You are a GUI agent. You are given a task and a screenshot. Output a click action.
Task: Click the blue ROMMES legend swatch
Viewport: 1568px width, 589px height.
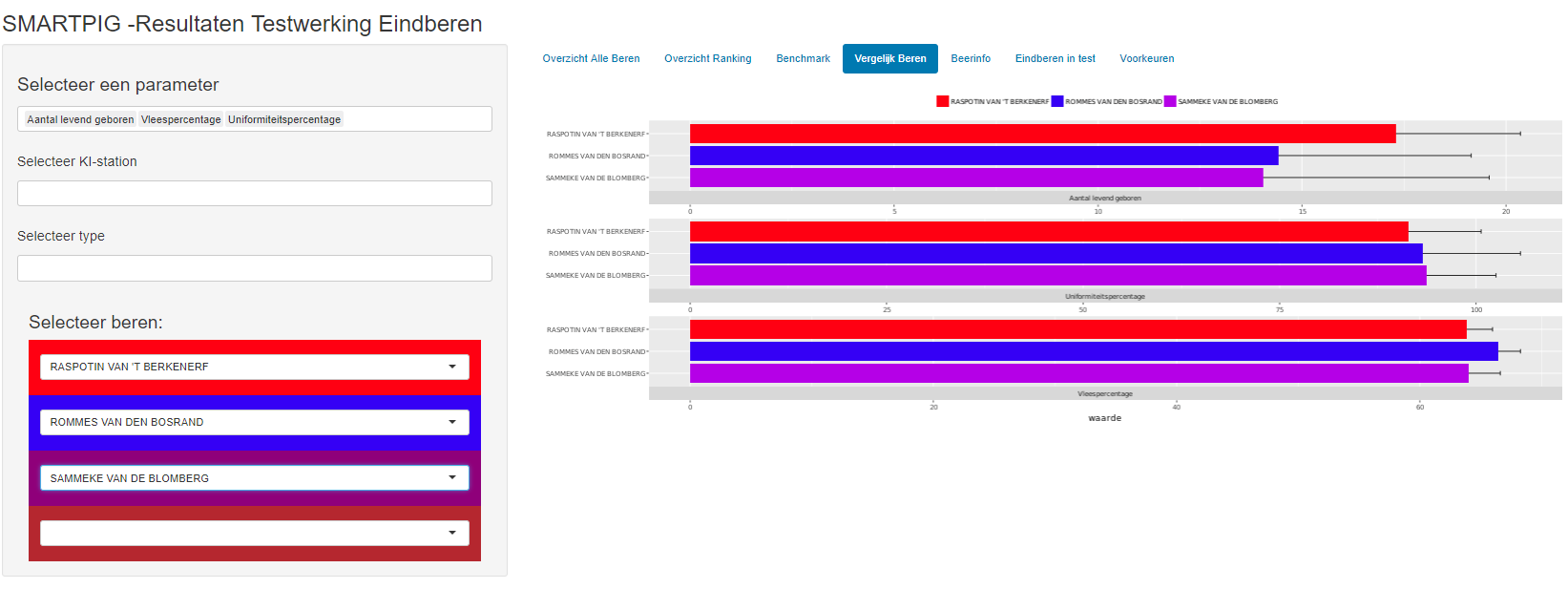1057,101
